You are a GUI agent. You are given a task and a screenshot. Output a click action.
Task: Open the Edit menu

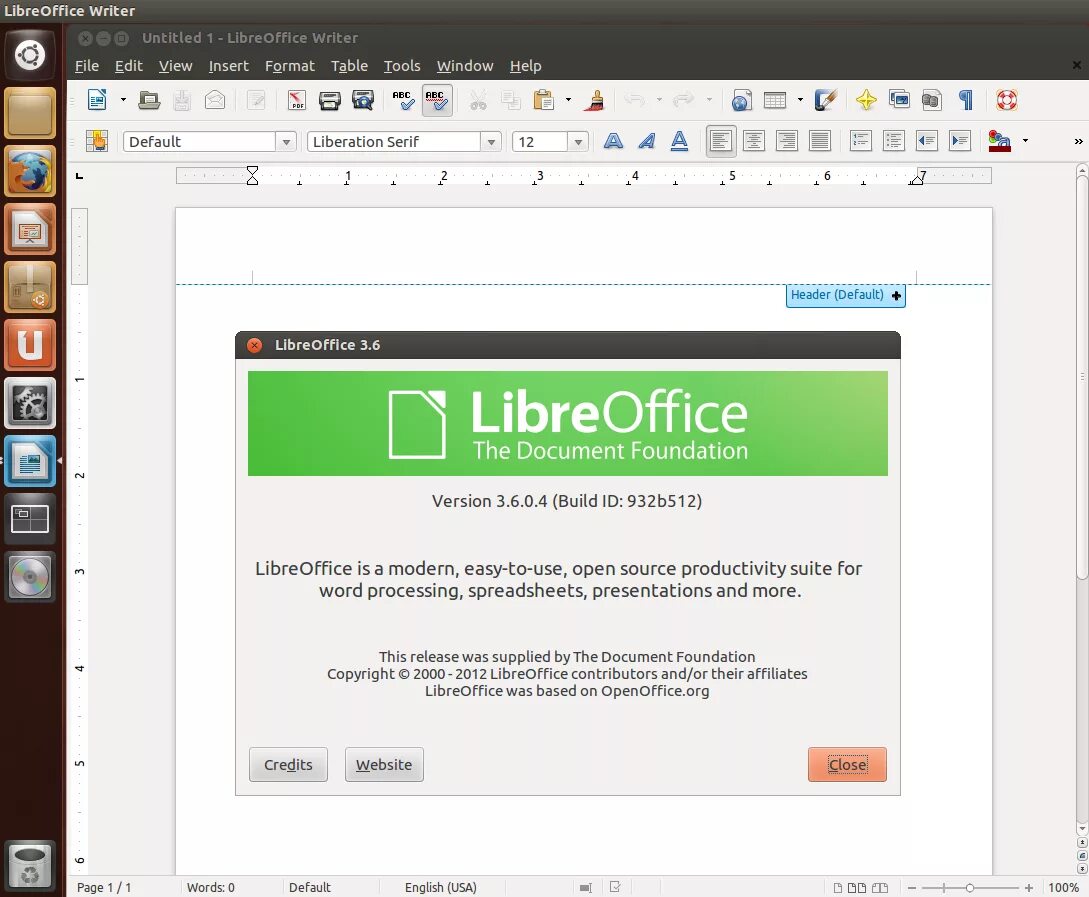(x=128, y=66)
